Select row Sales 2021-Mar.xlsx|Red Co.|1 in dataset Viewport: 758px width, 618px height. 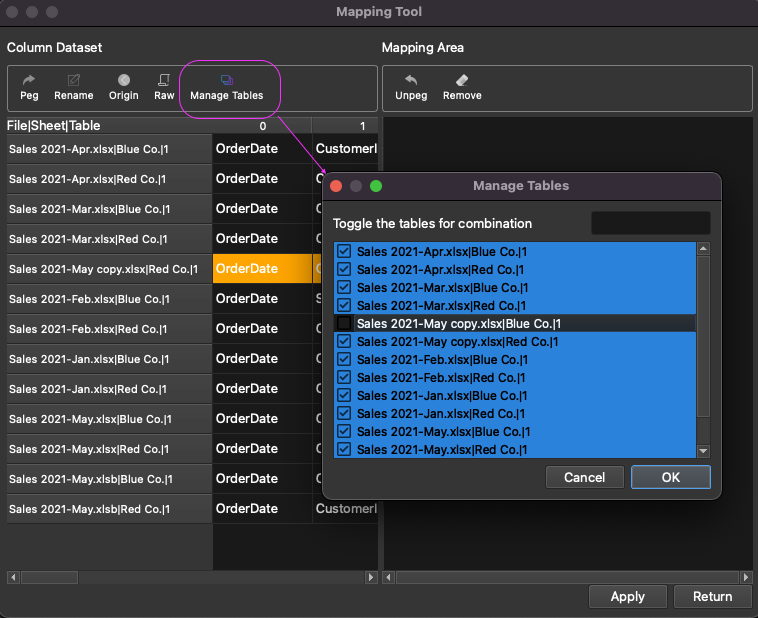[109, 239]
